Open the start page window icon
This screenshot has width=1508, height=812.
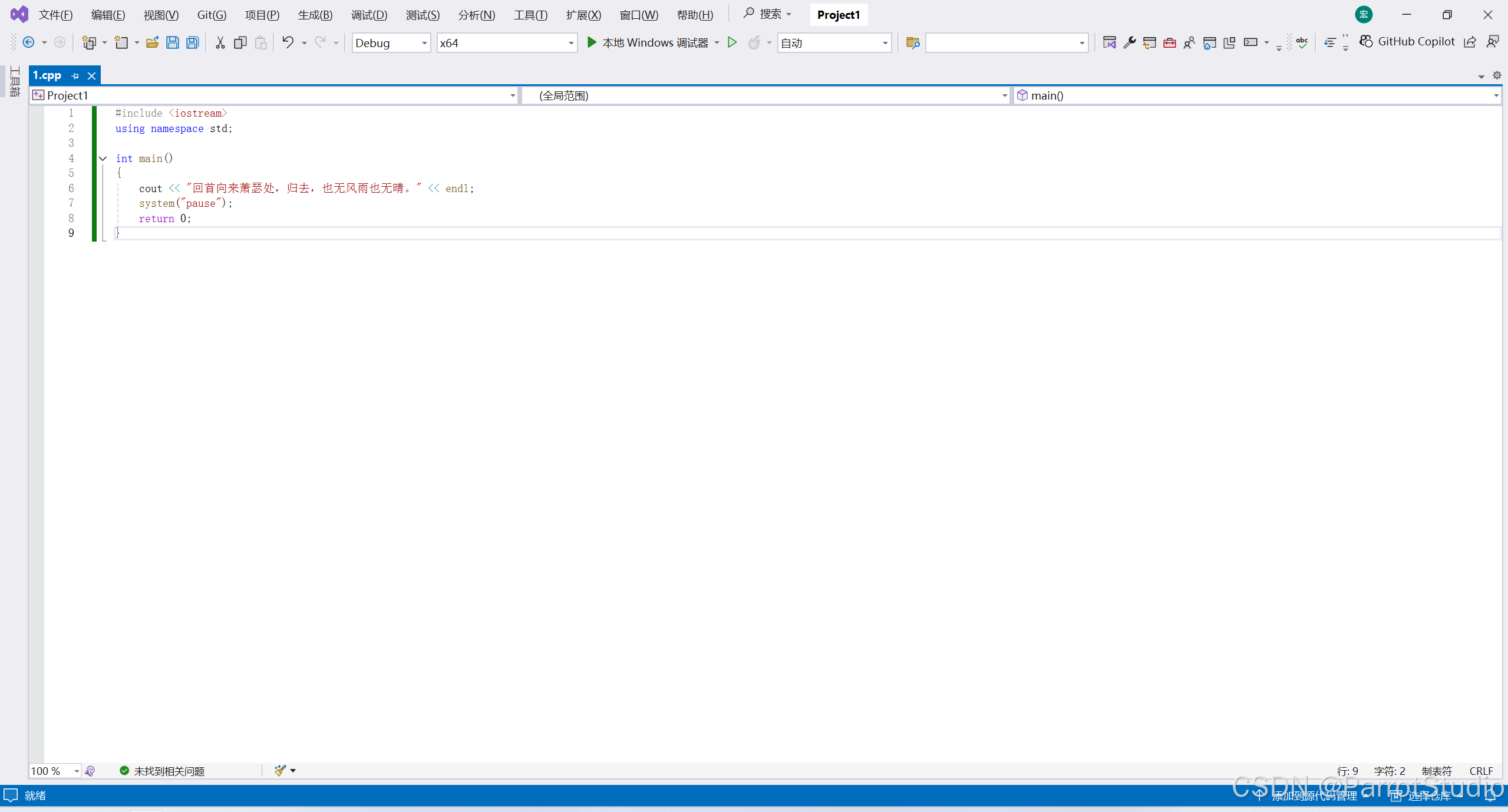[1209, 42]
